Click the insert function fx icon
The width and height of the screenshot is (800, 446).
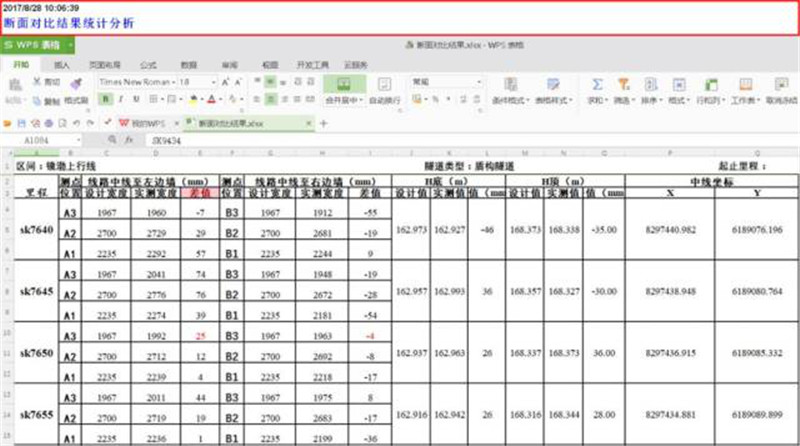tap(129, 142)
